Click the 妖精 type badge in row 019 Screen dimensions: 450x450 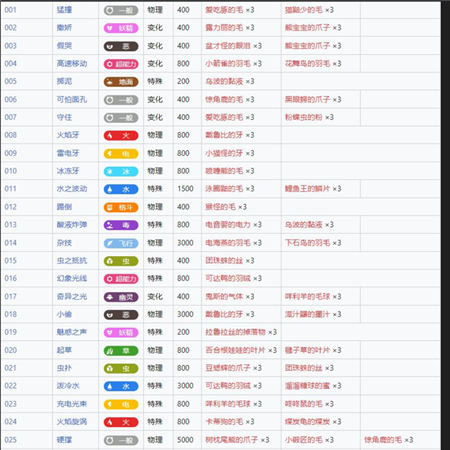pos(121,332)
